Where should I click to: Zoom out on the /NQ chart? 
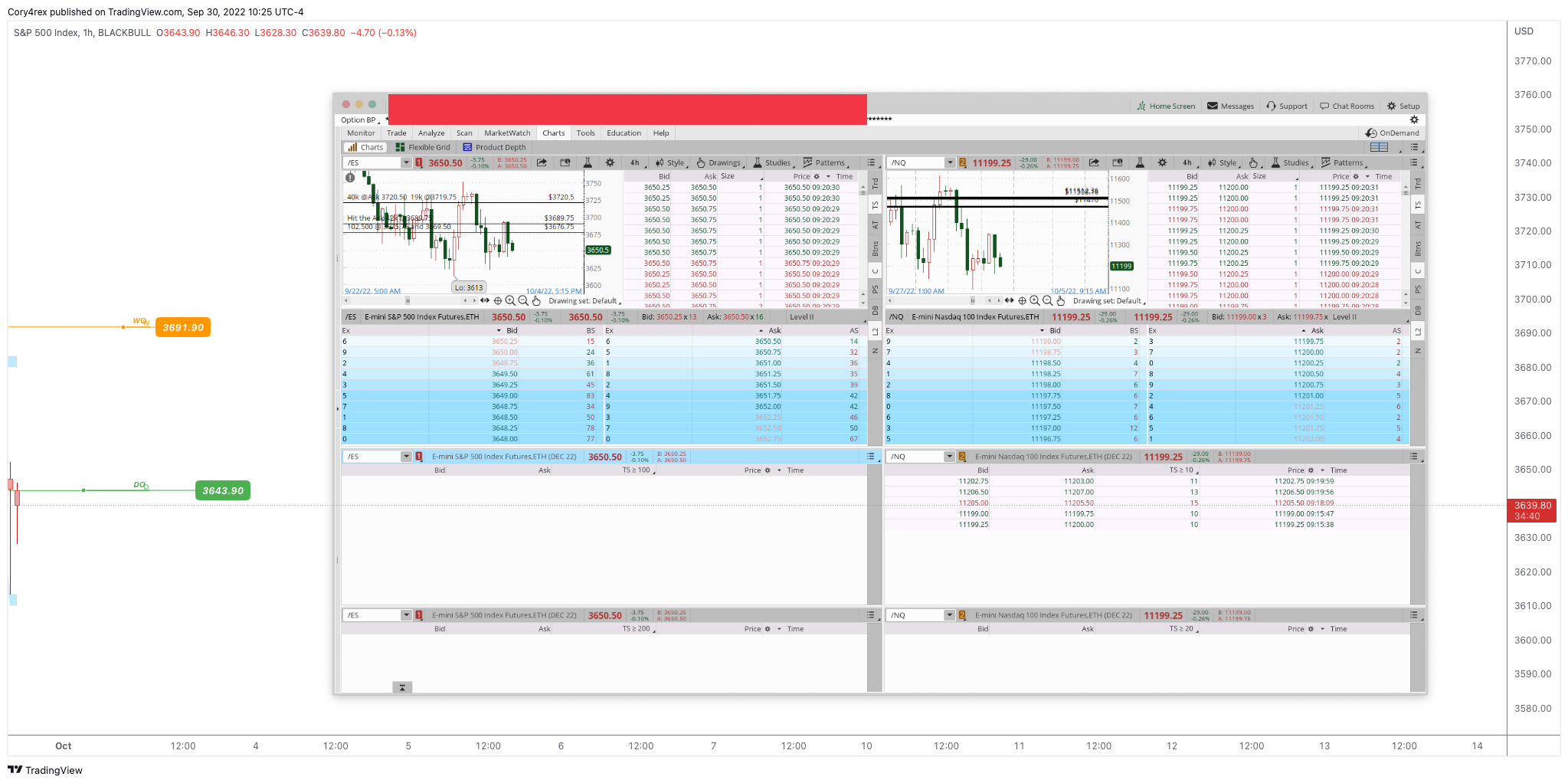(x=1048, y=300)
